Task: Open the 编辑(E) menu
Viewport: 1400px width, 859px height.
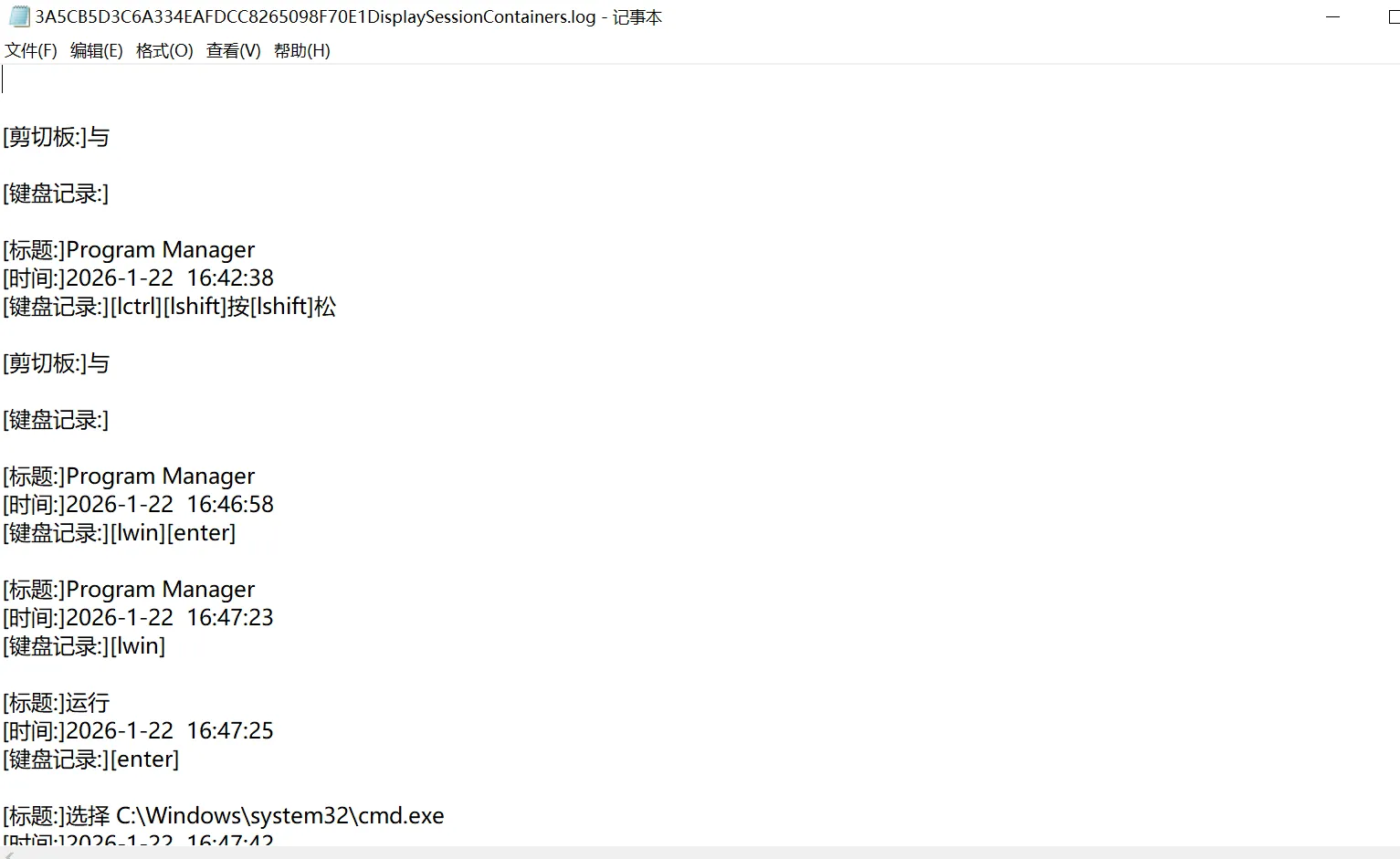Action: tap(95, 51)
